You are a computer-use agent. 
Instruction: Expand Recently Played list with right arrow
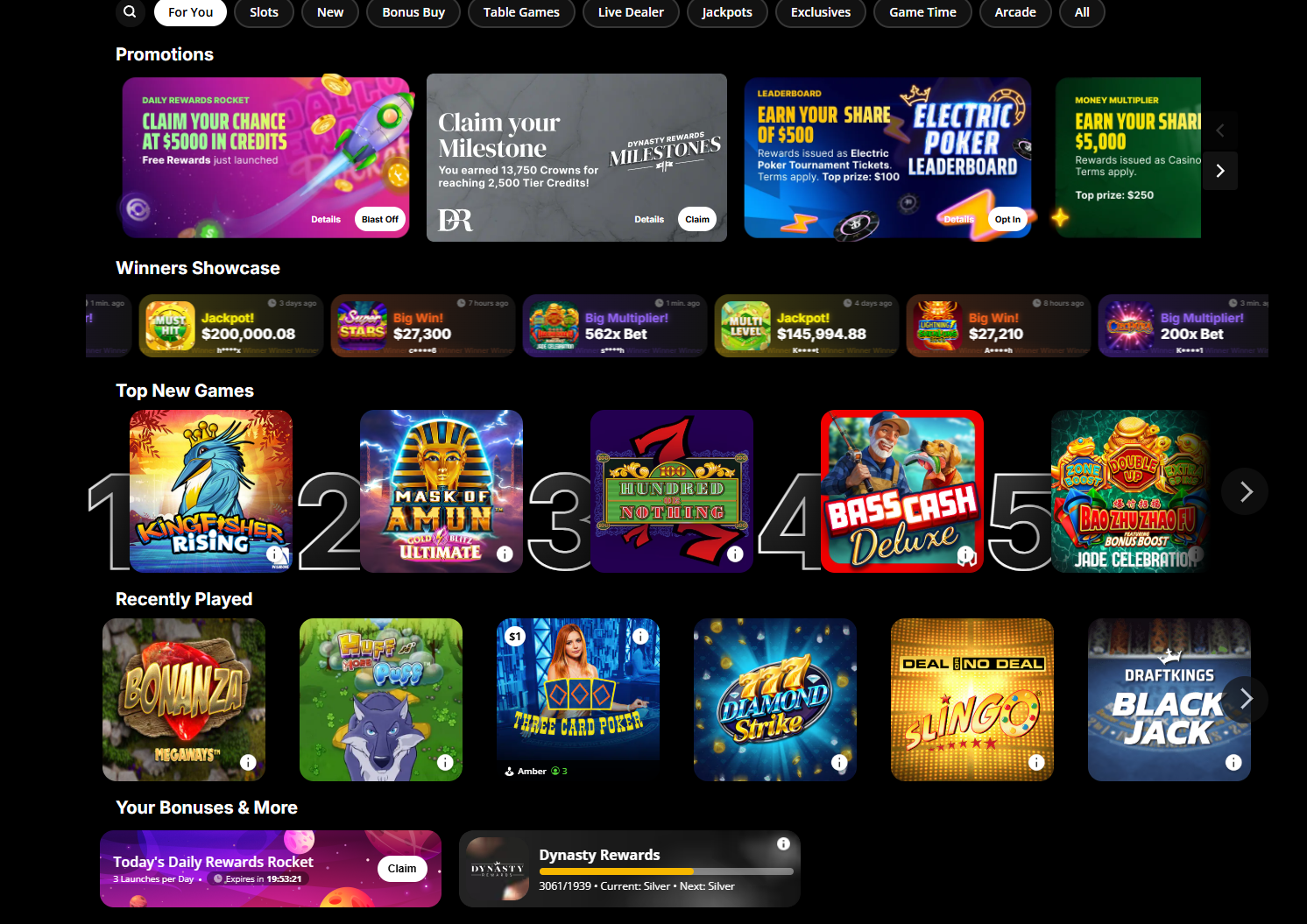click(x=1245, y=699)
